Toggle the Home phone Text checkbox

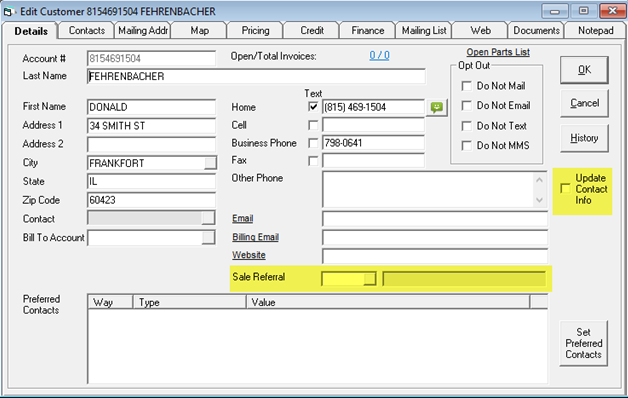pyautogui.click(x=313, y=107)
